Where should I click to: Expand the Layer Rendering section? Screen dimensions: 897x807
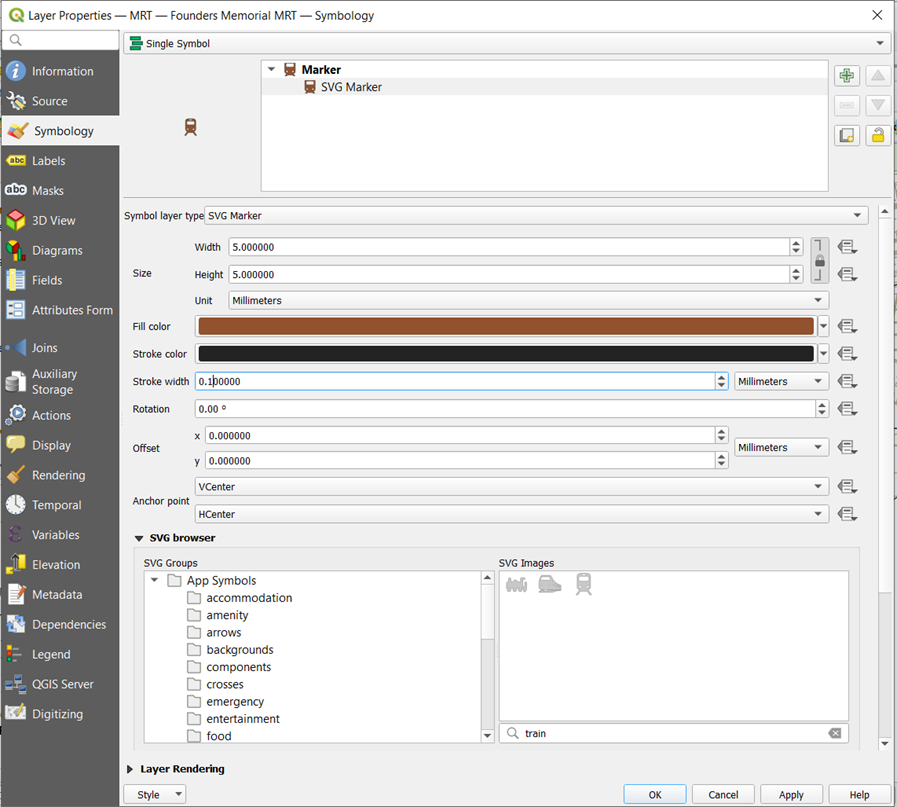(x=131, y=769)
